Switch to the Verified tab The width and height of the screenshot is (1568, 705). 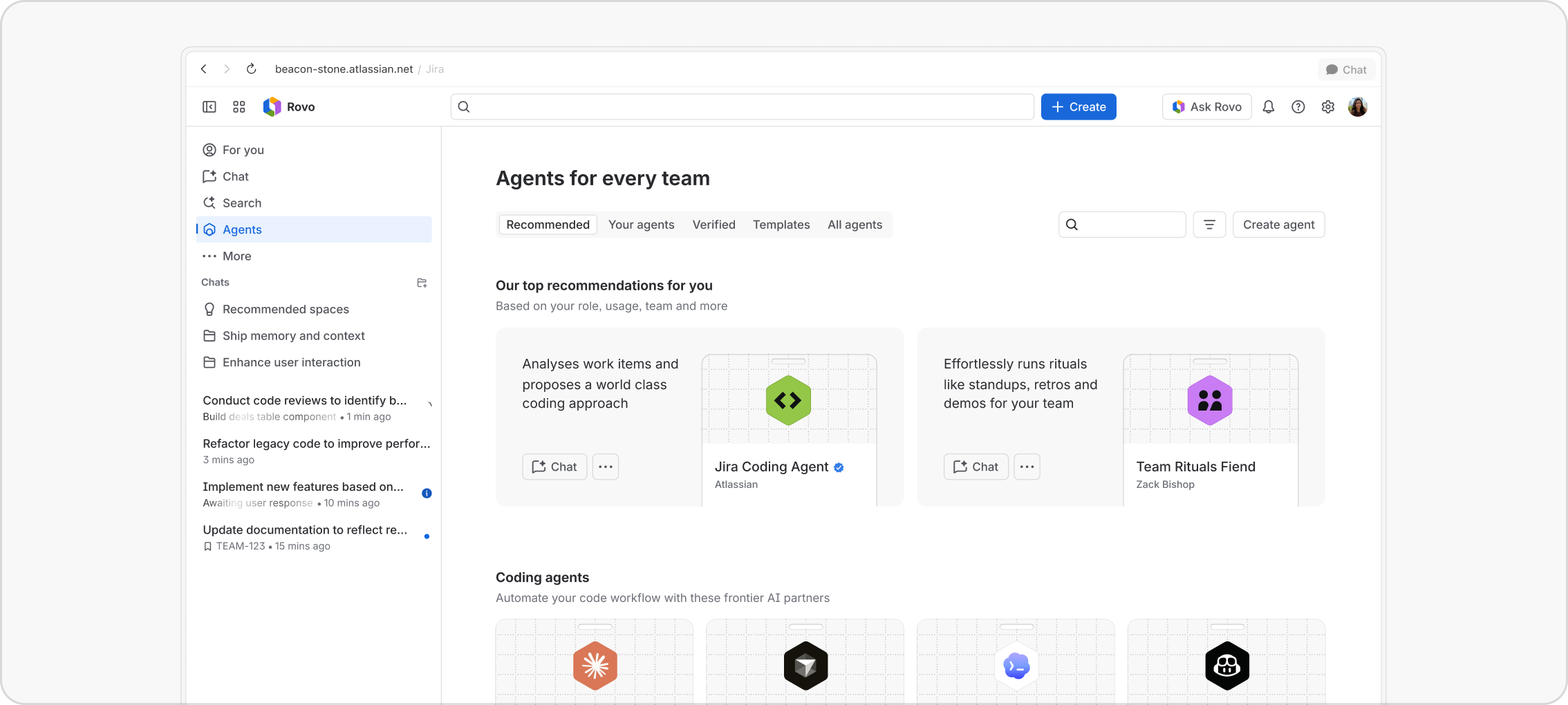click(x=714, y=225)
